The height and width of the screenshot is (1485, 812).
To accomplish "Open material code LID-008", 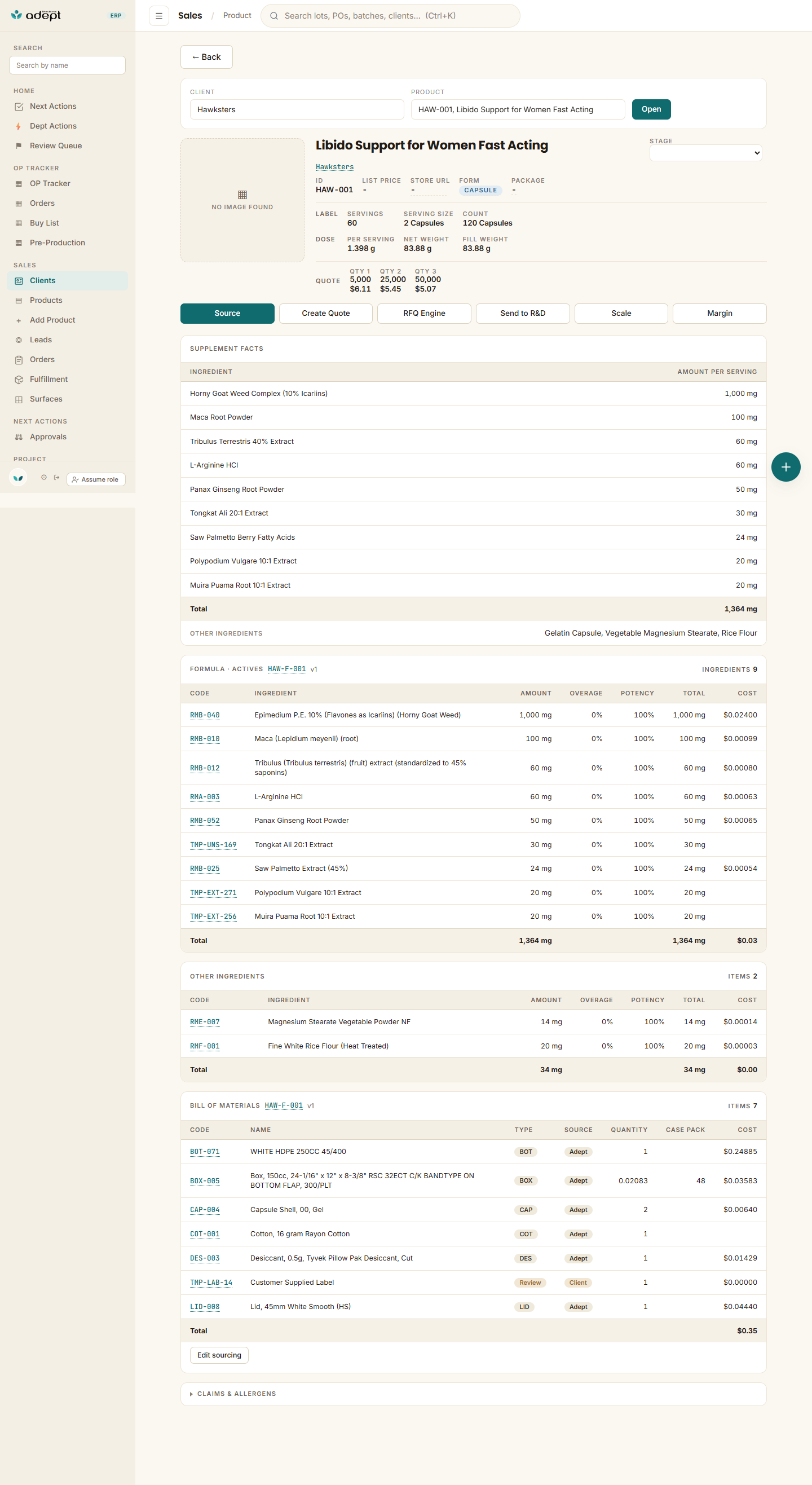I will click(205, 1307).
